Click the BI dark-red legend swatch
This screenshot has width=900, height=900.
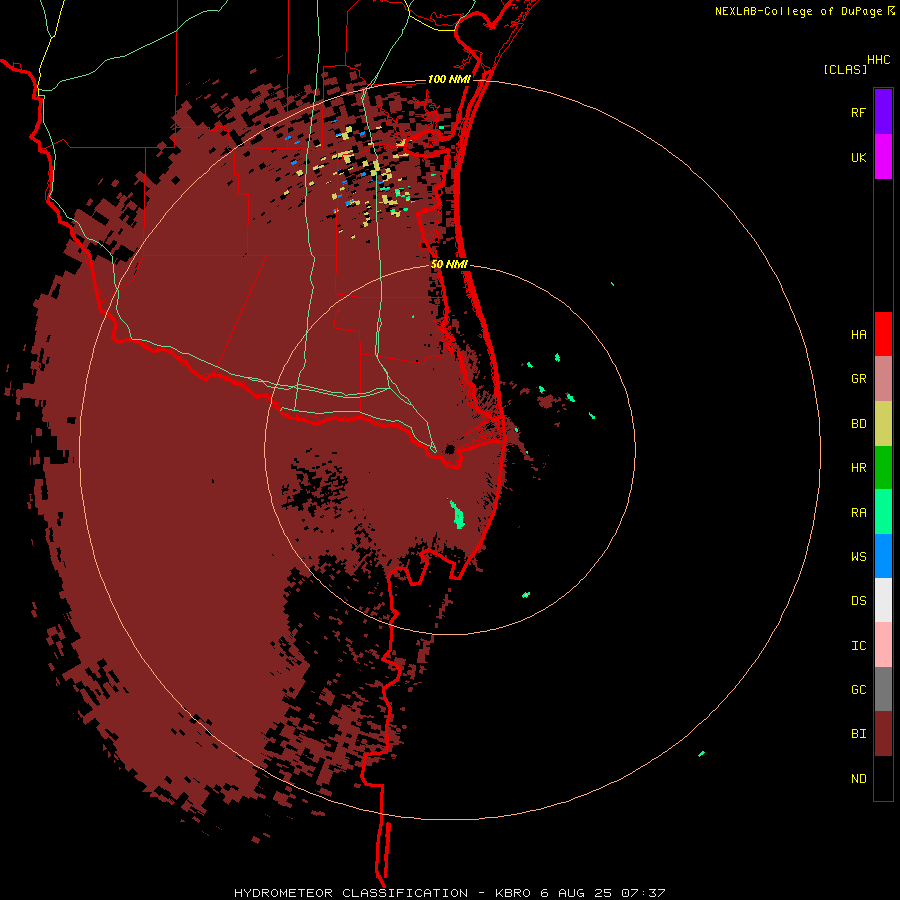(x=883, y=734)
